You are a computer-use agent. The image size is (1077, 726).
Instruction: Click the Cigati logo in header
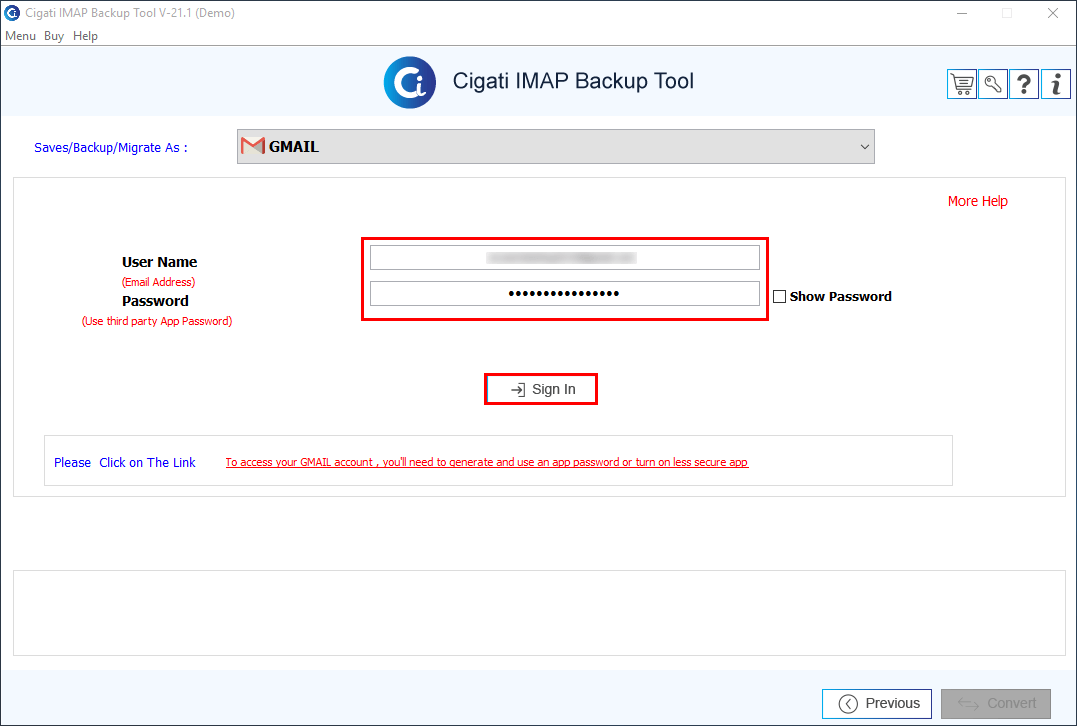[x=409, y=82]
